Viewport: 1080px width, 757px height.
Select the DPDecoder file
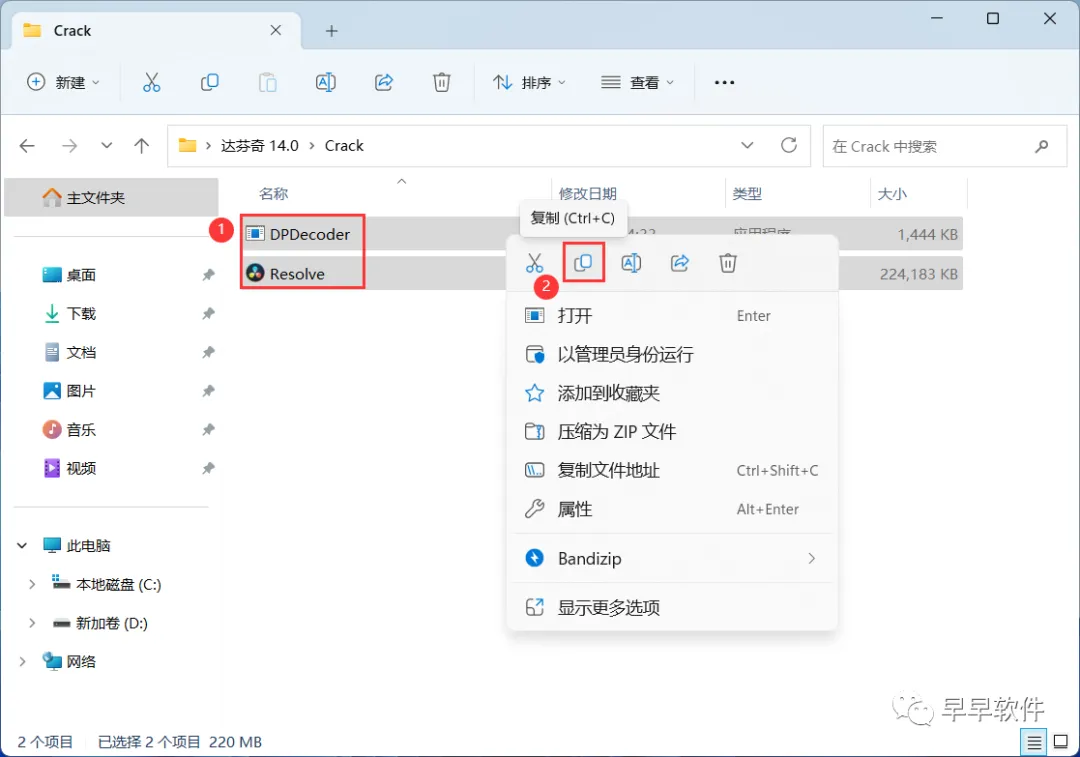pyautogui.click(x=309, y=234)
